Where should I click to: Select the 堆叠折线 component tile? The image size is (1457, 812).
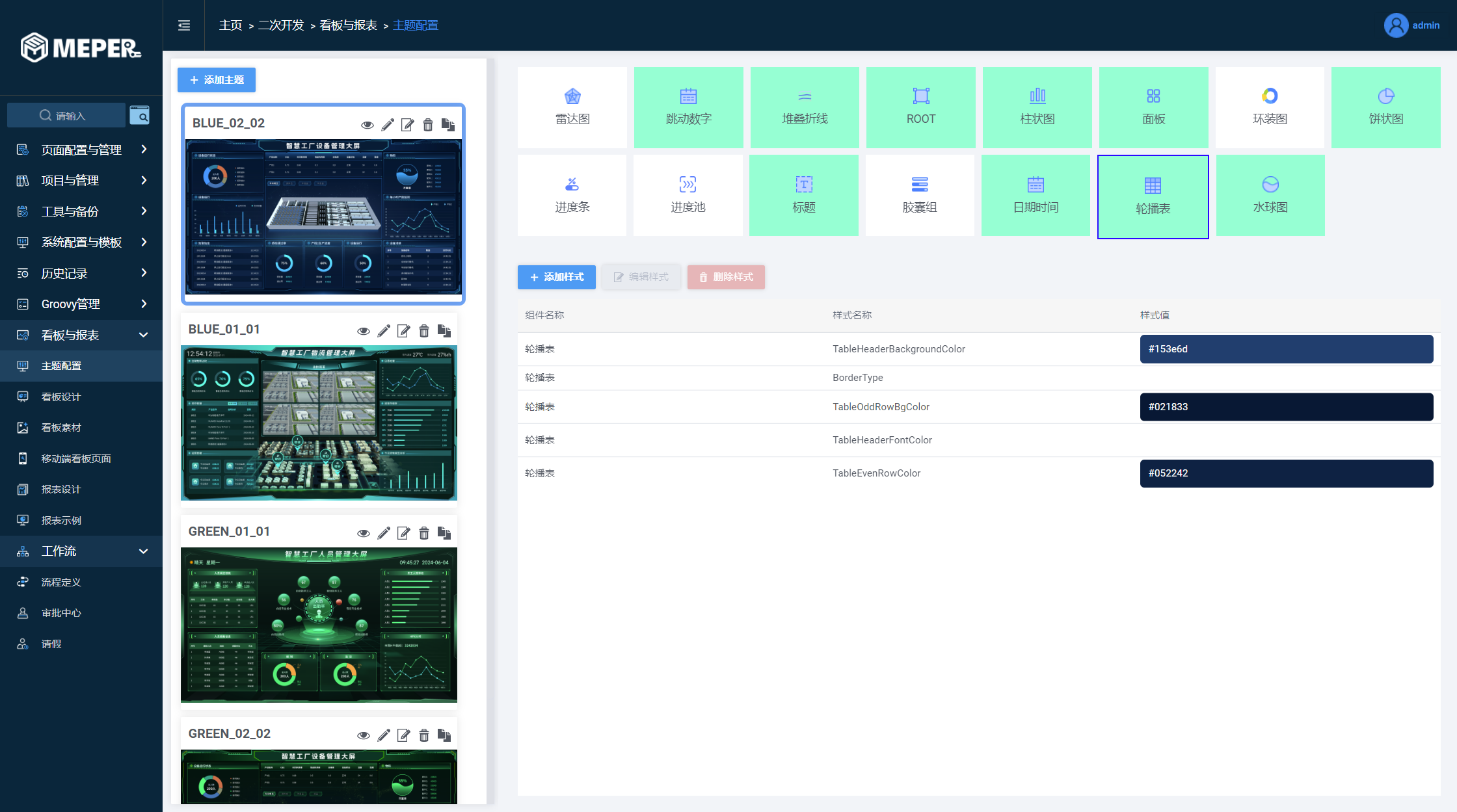click(x=805, y=107)
